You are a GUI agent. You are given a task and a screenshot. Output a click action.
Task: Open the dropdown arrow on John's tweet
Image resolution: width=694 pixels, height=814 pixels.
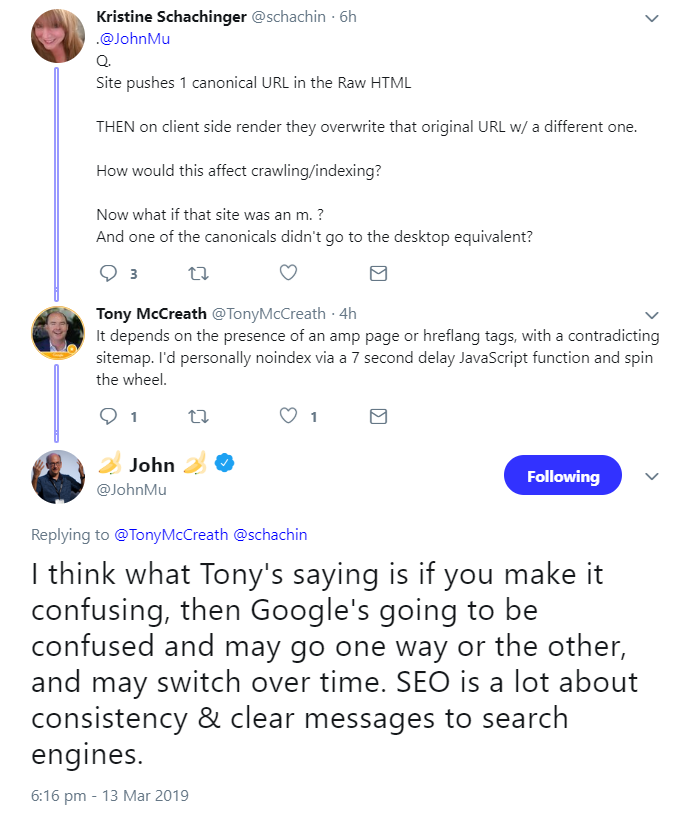pyautogui.click(x=651, y=475)
